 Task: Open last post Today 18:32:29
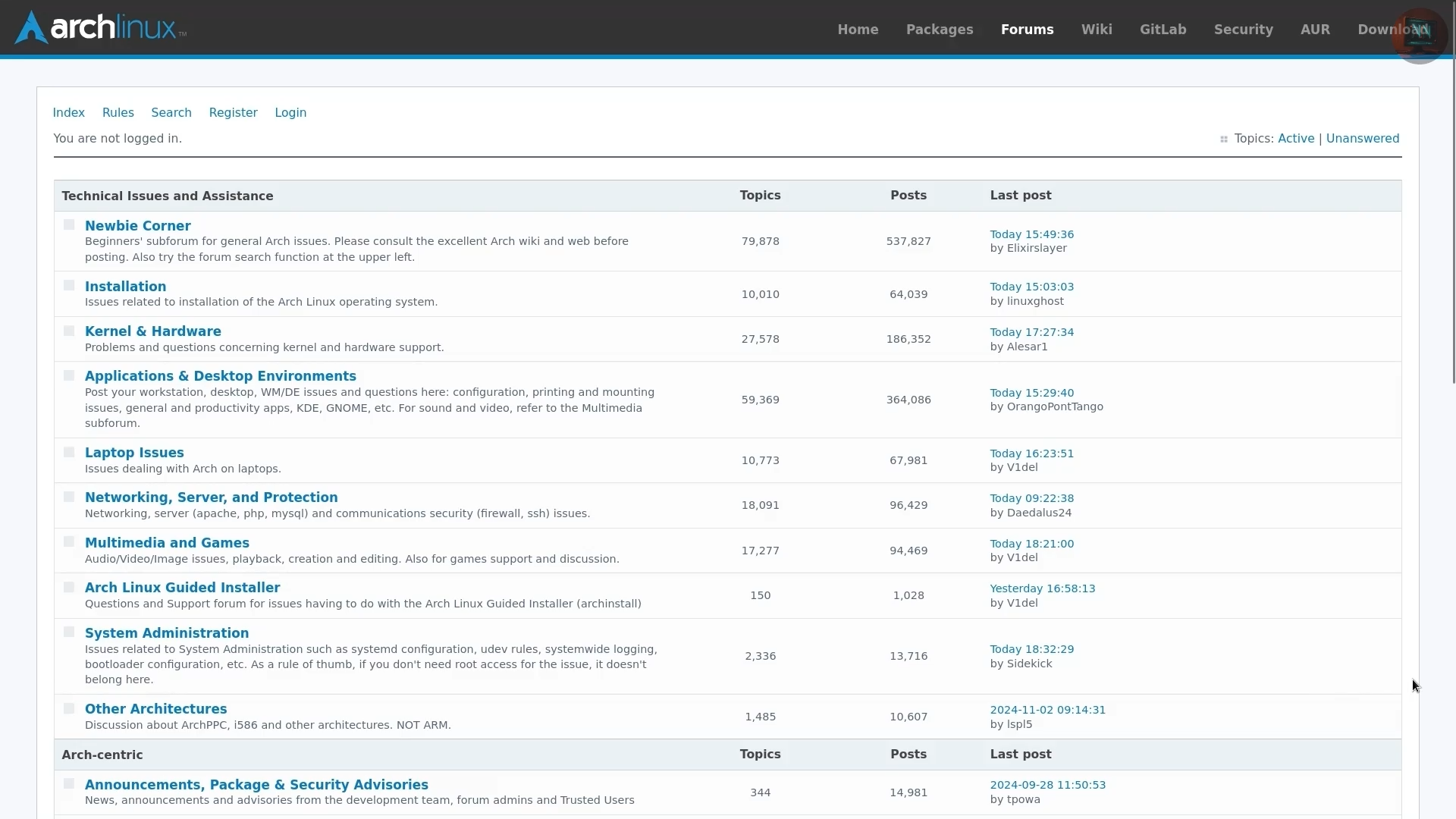(1031, 649)
